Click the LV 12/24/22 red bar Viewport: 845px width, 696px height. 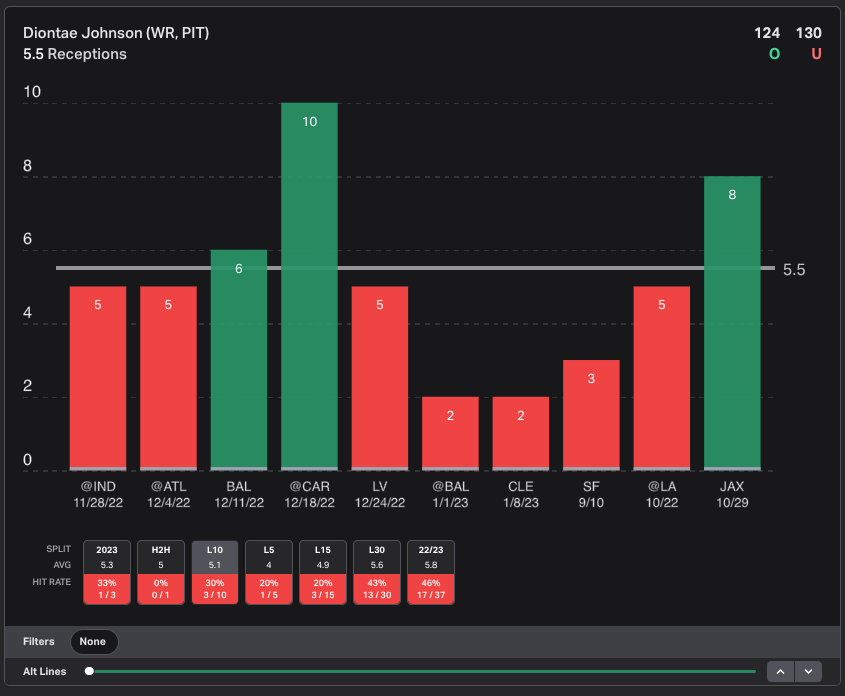[380, 378]
